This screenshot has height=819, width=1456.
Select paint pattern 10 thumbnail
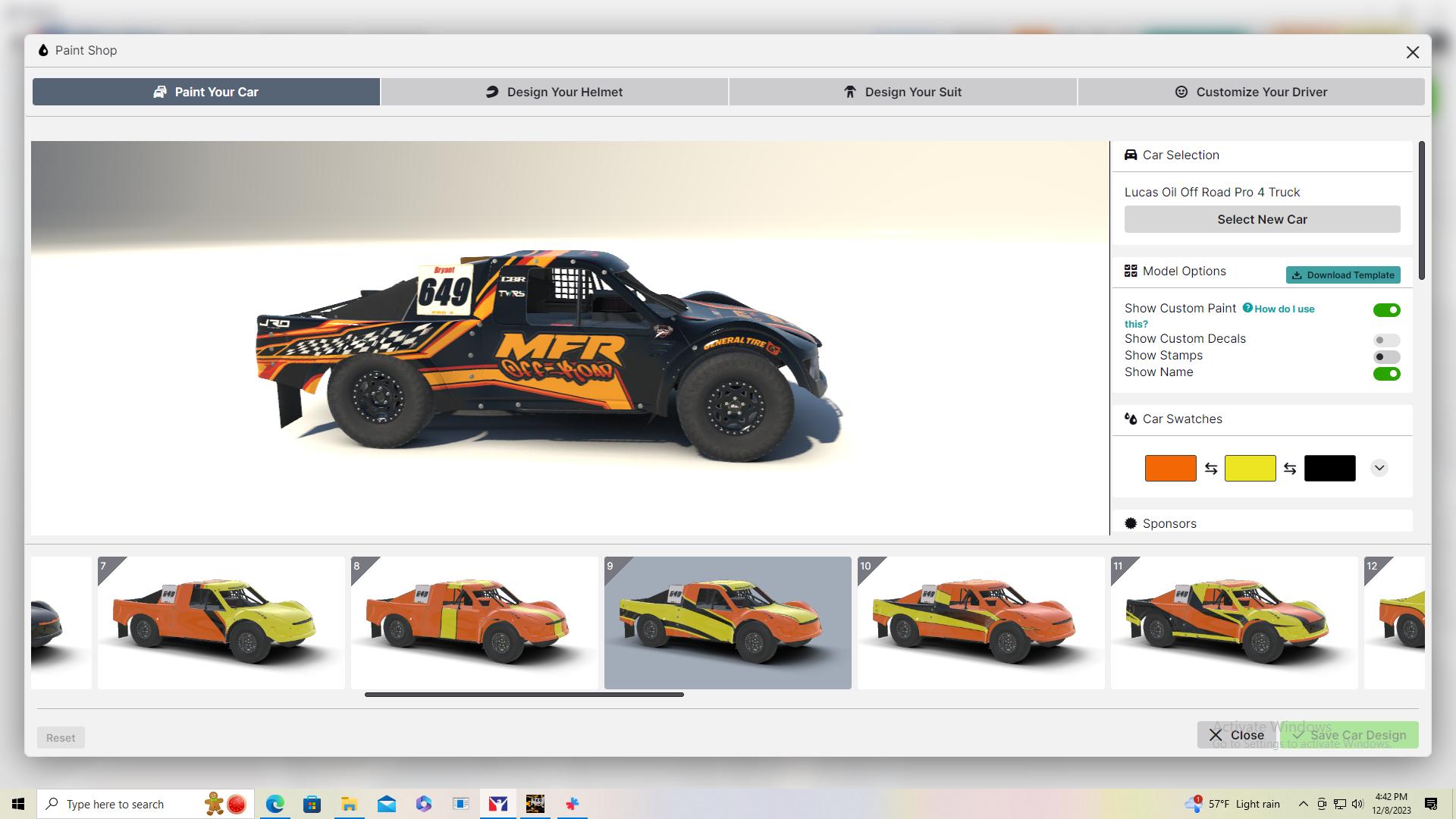click(x=981, y=623)
